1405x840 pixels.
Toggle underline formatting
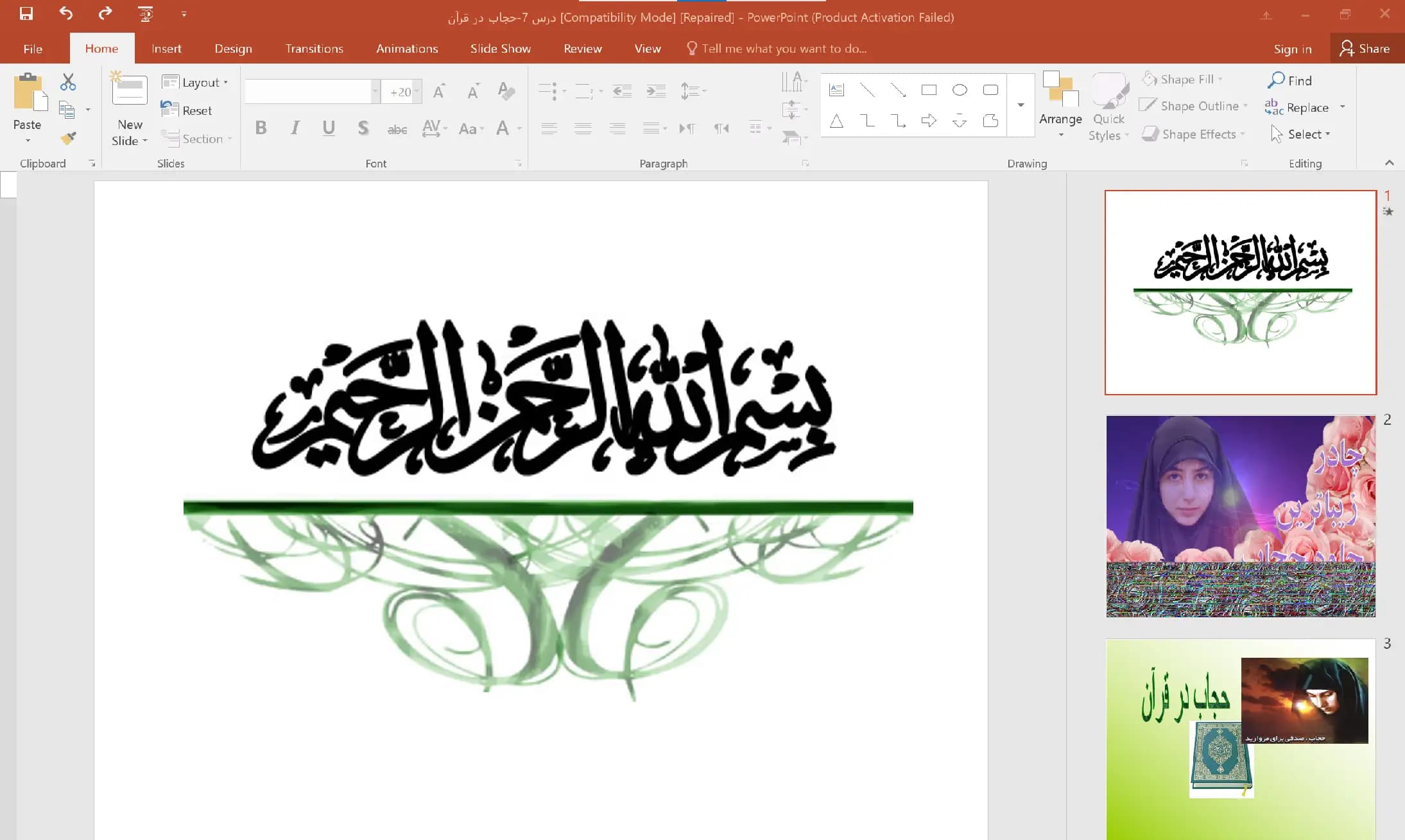329,128
